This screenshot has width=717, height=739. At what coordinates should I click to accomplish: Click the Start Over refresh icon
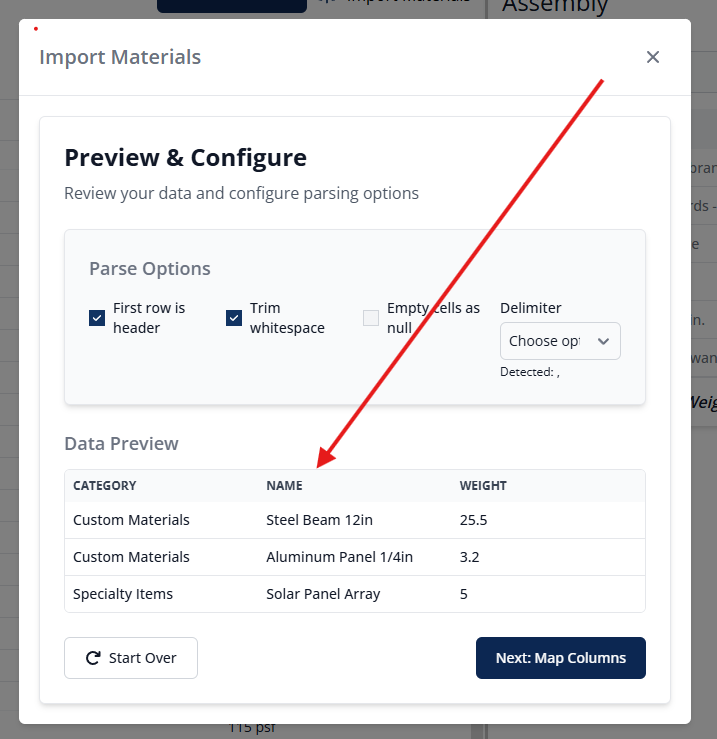coord(93,658)
